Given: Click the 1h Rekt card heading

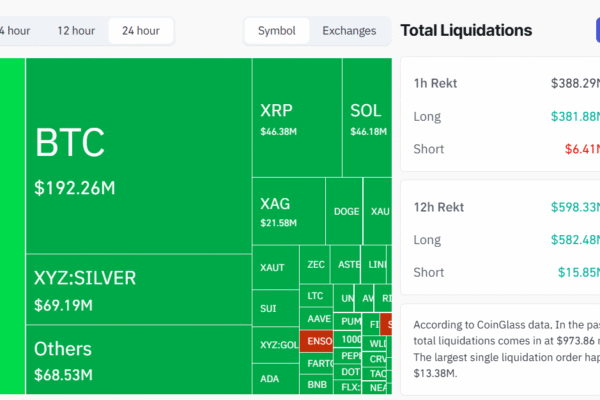Looking at the screenshot, I should 435,83.
